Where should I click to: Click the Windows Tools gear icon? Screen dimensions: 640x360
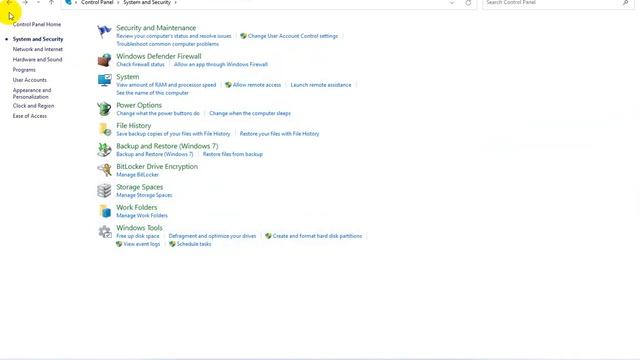(104, 231)
